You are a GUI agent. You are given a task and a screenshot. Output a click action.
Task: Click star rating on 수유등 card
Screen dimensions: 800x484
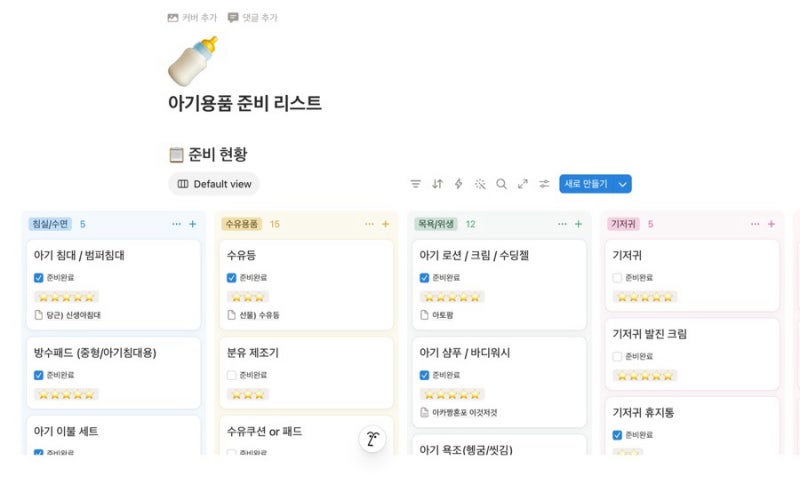point(247,297)
